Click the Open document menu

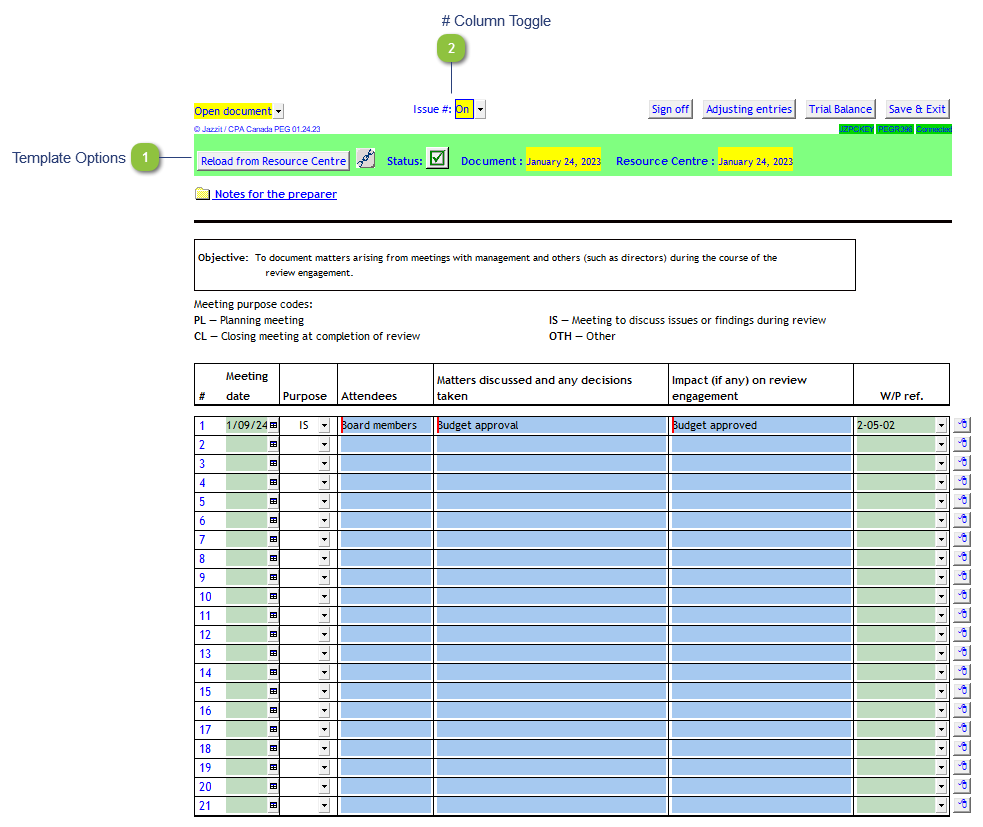pos(233,111)
